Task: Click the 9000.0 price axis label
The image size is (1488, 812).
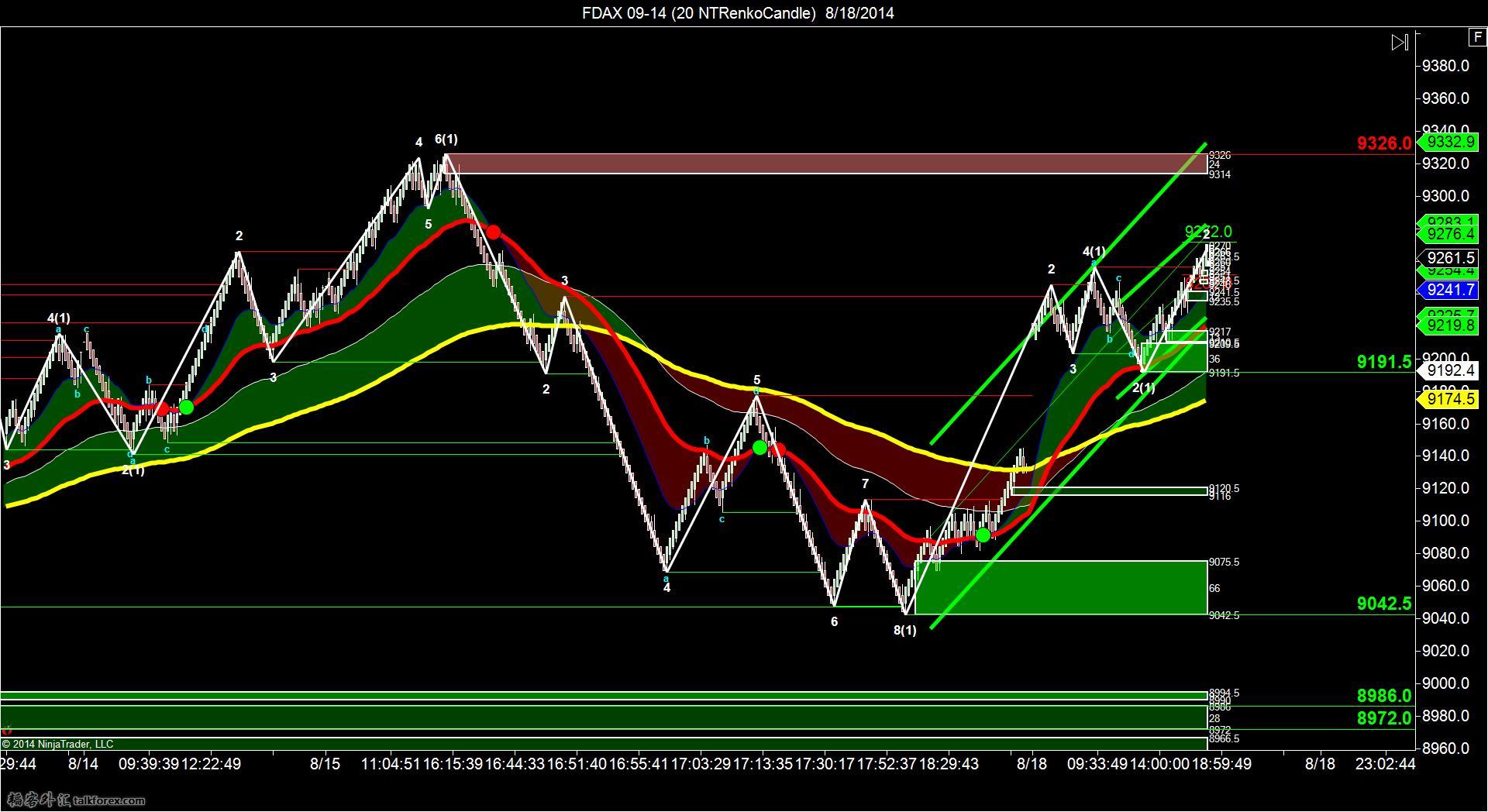Action: [1445, 683]
